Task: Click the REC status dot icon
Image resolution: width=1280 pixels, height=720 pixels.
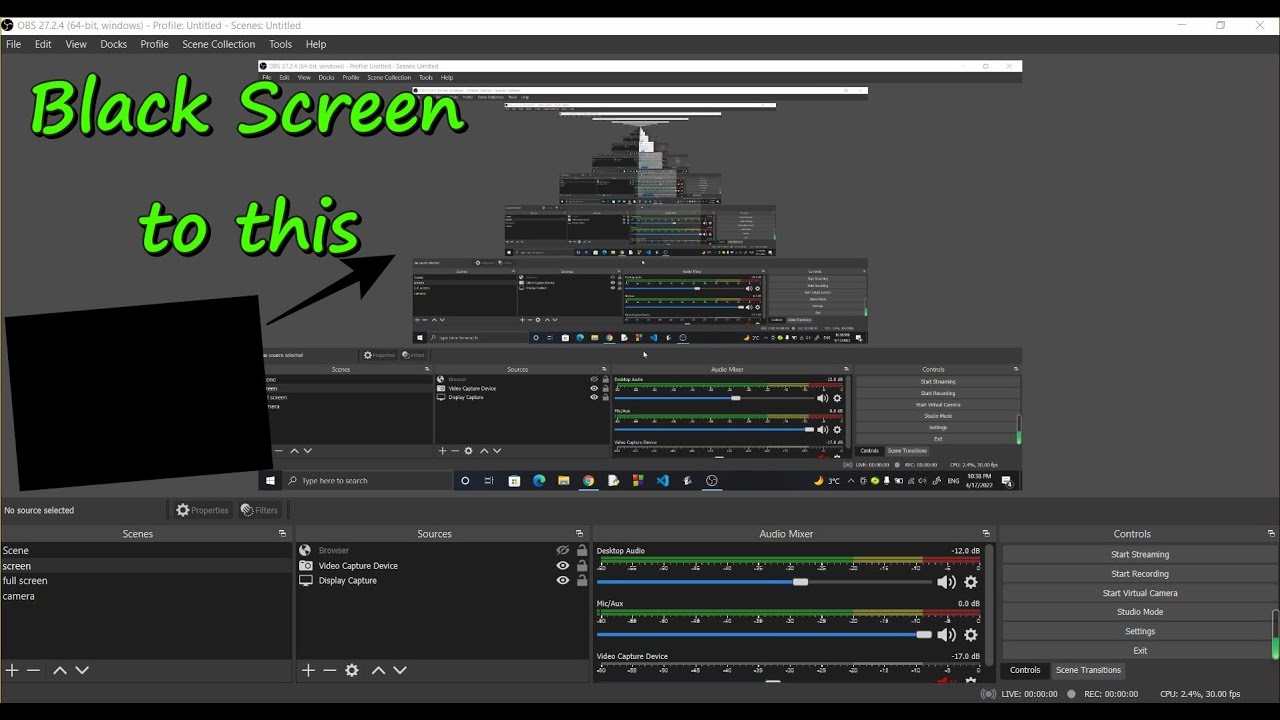Action: 1071,694
